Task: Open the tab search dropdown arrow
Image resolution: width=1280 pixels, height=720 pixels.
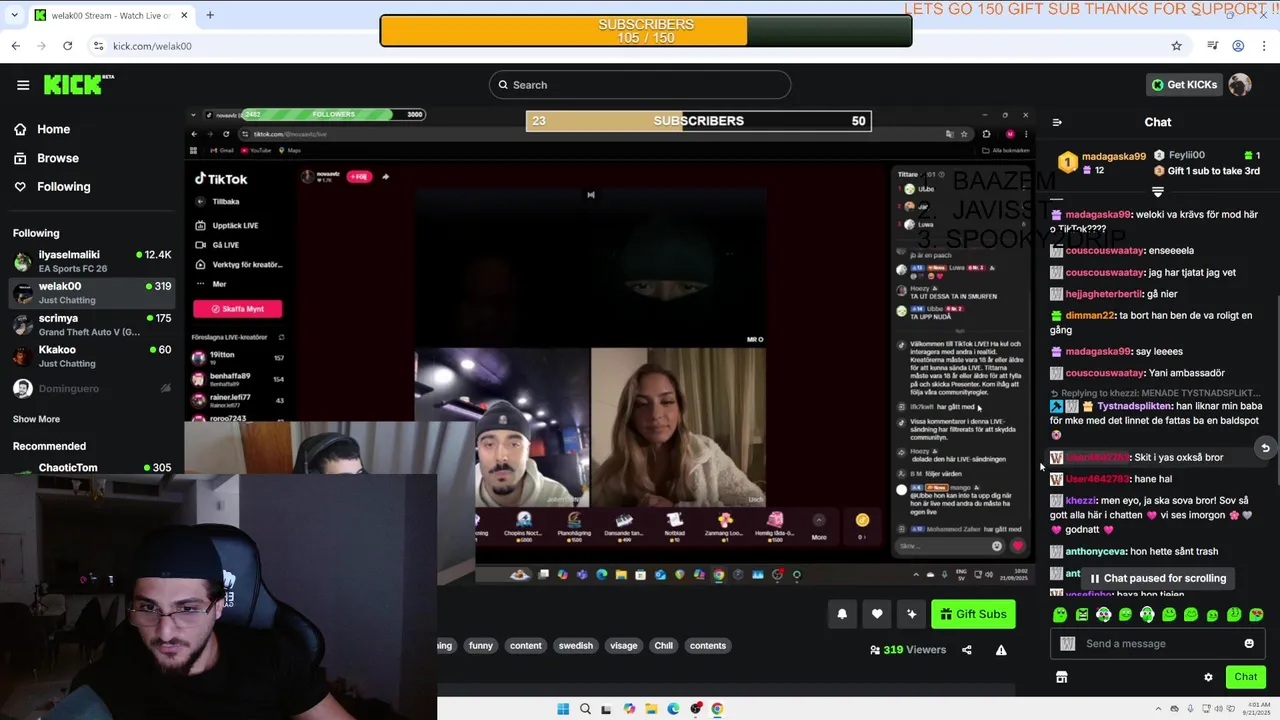Action: coord(12,15)
